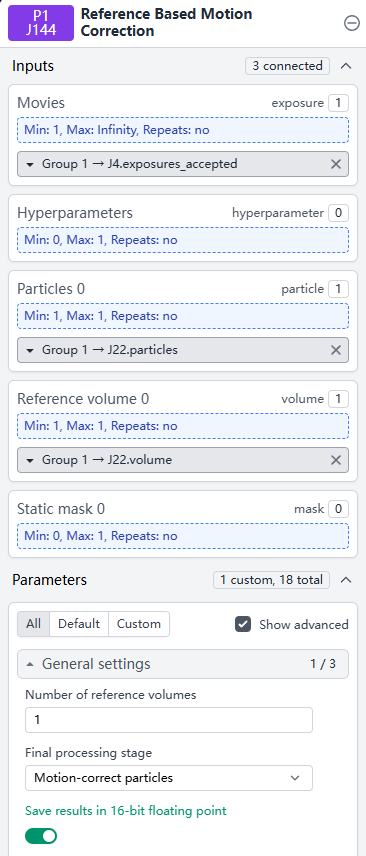Click the circled minus icon beside job title
366x856 pixels.
coord(351,22)
